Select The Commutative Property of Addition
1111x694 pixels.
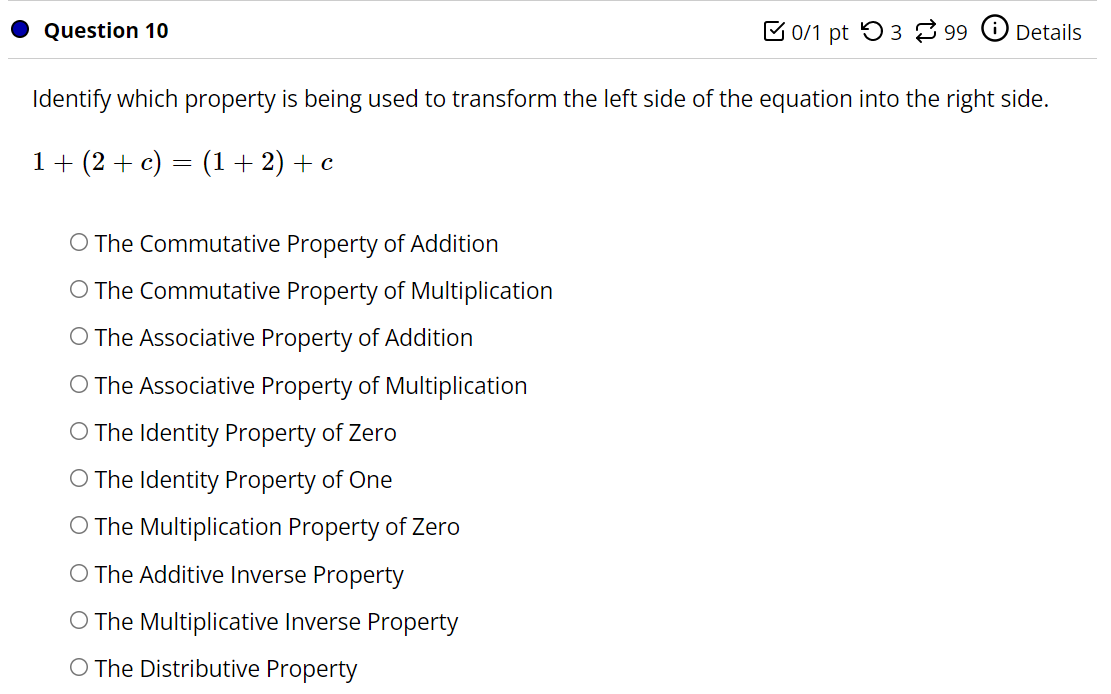pos(79,241)
